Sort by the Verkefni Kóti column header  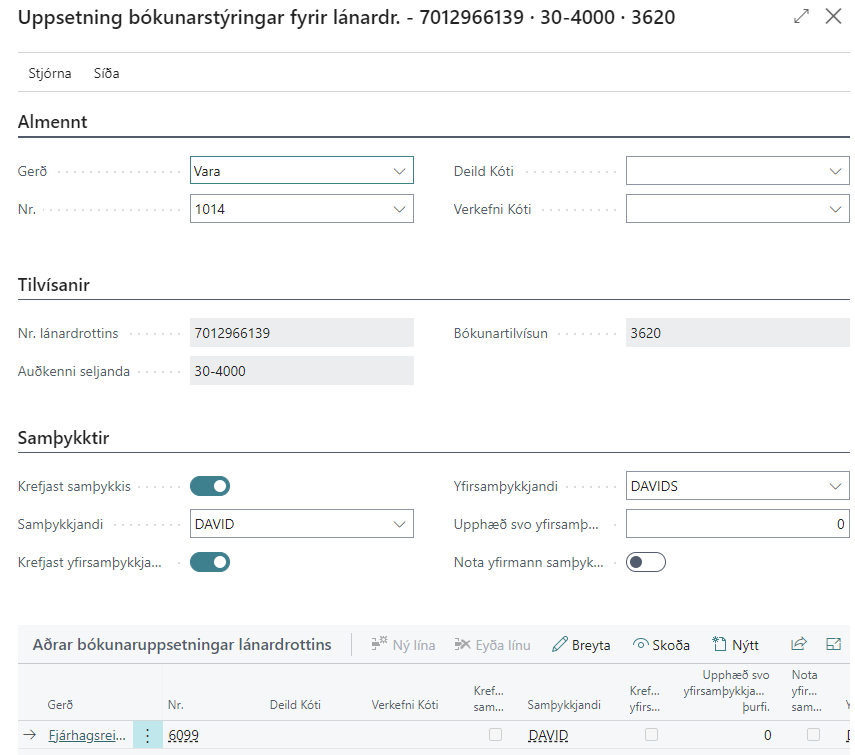[x=405, y=705]
